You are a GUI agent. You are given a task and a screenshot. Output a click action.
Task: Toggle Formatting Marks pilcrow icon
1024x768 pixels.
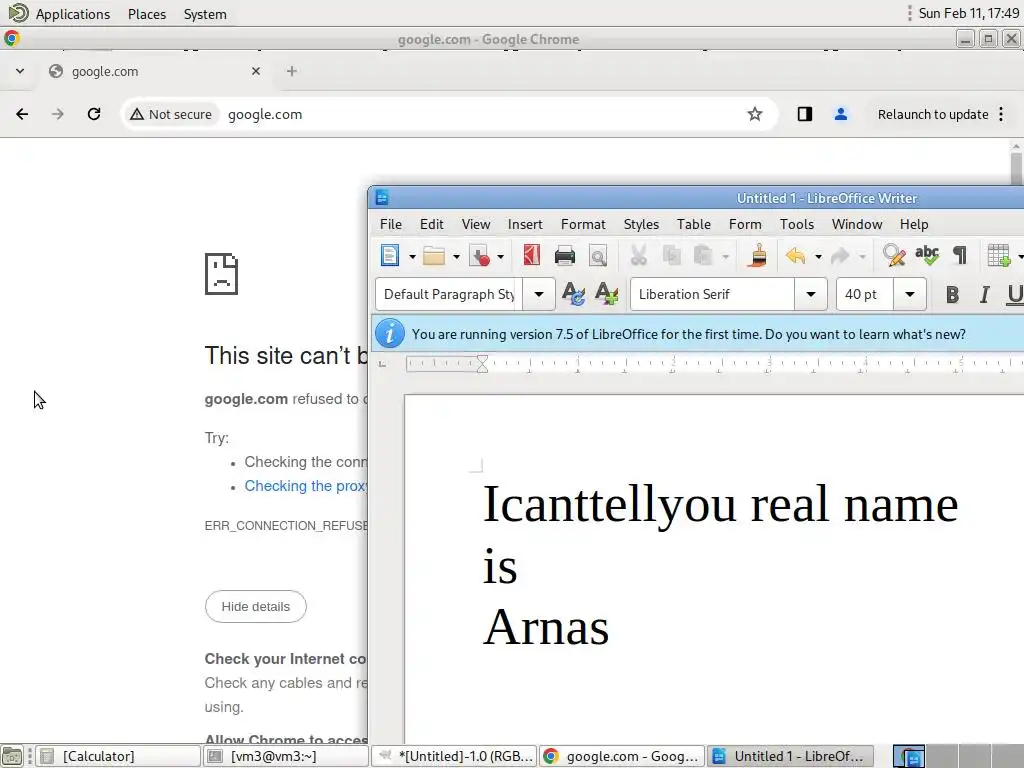(960, 255)
